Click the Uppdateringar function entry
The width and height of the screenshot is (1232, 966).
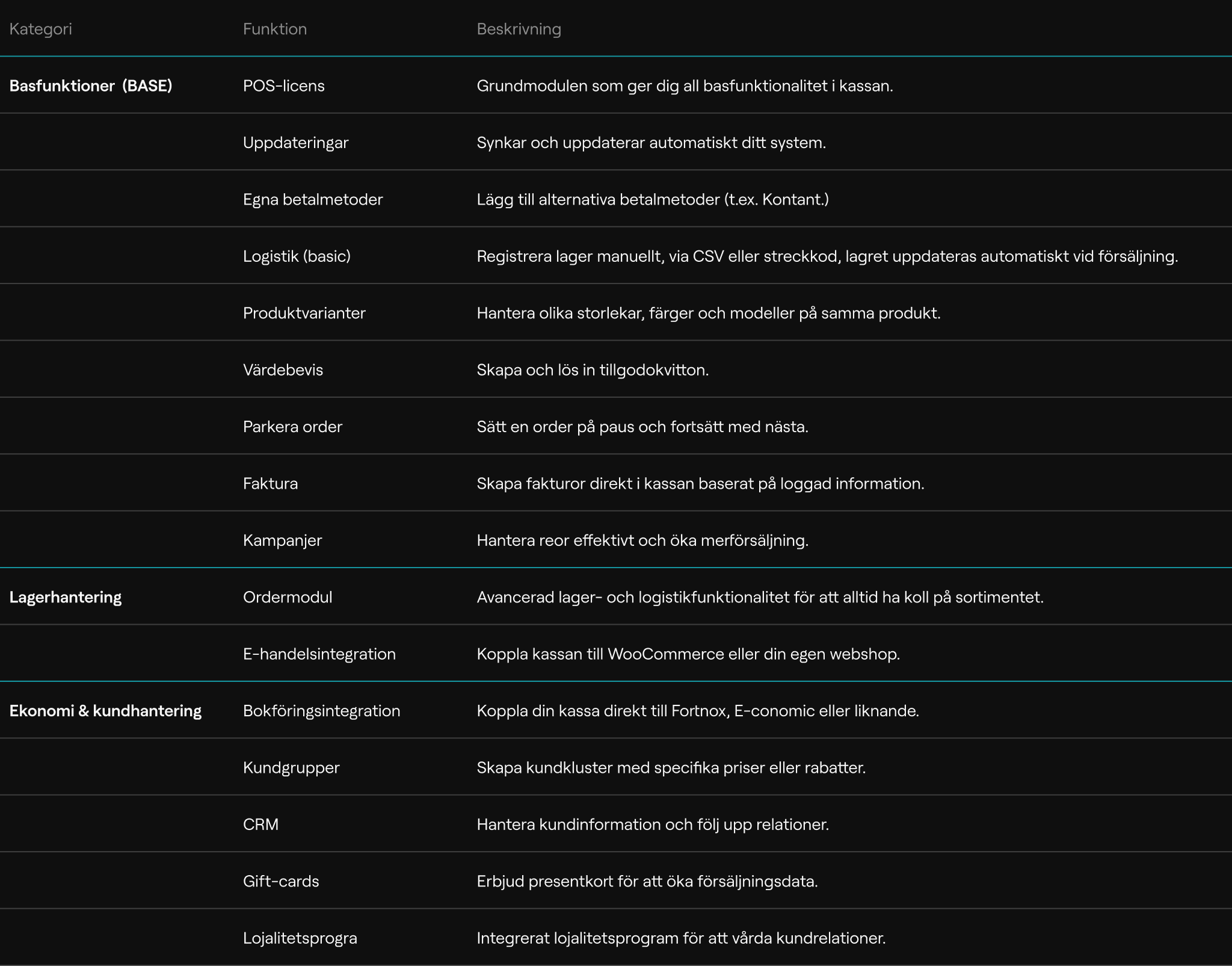coord(295,143)
